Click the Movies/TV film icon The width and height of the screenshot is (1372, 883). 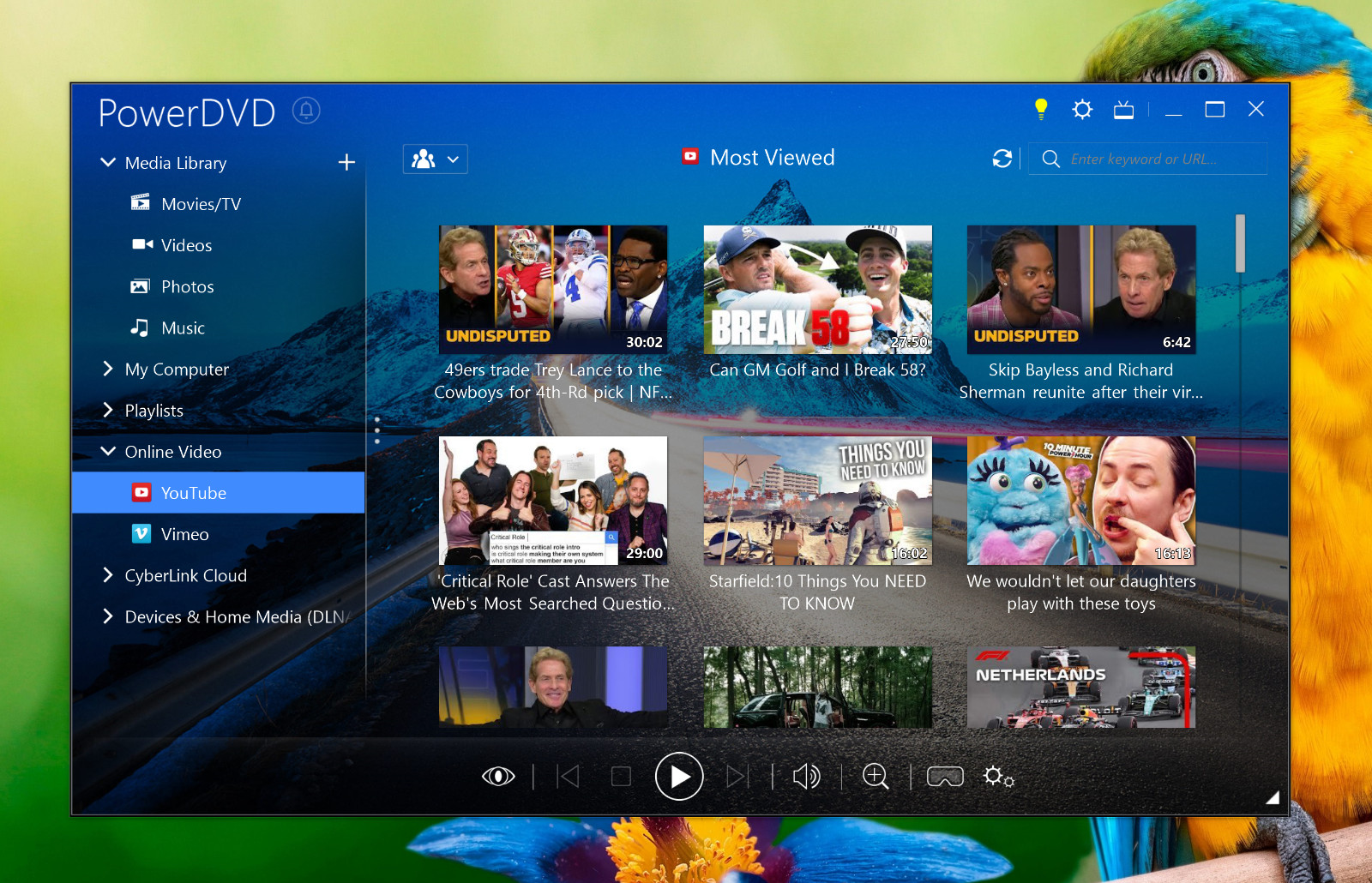click(140, 203)
